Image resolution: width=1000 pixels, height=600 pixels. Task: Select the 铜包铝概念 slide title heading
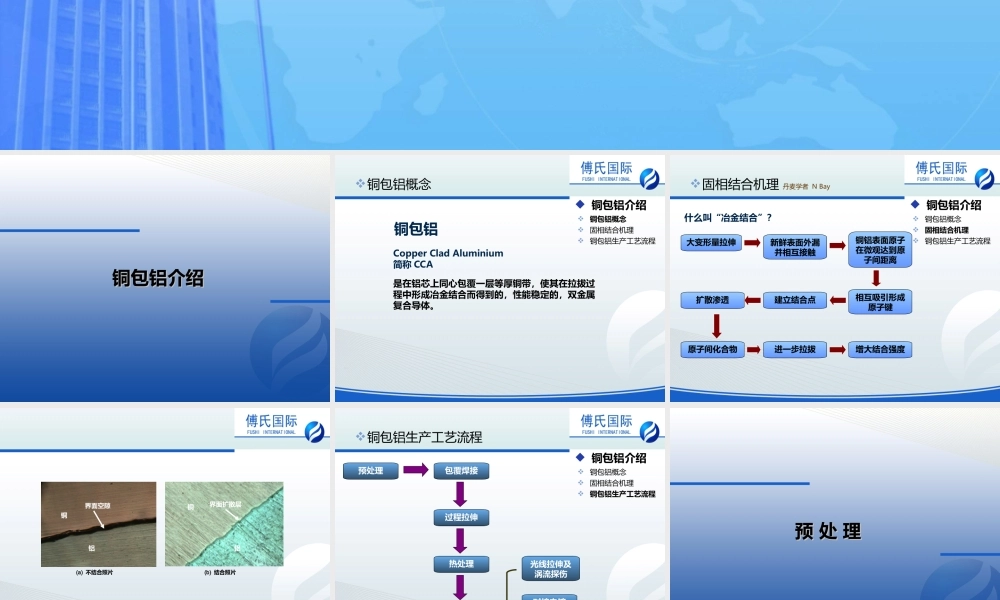[399, 184]
